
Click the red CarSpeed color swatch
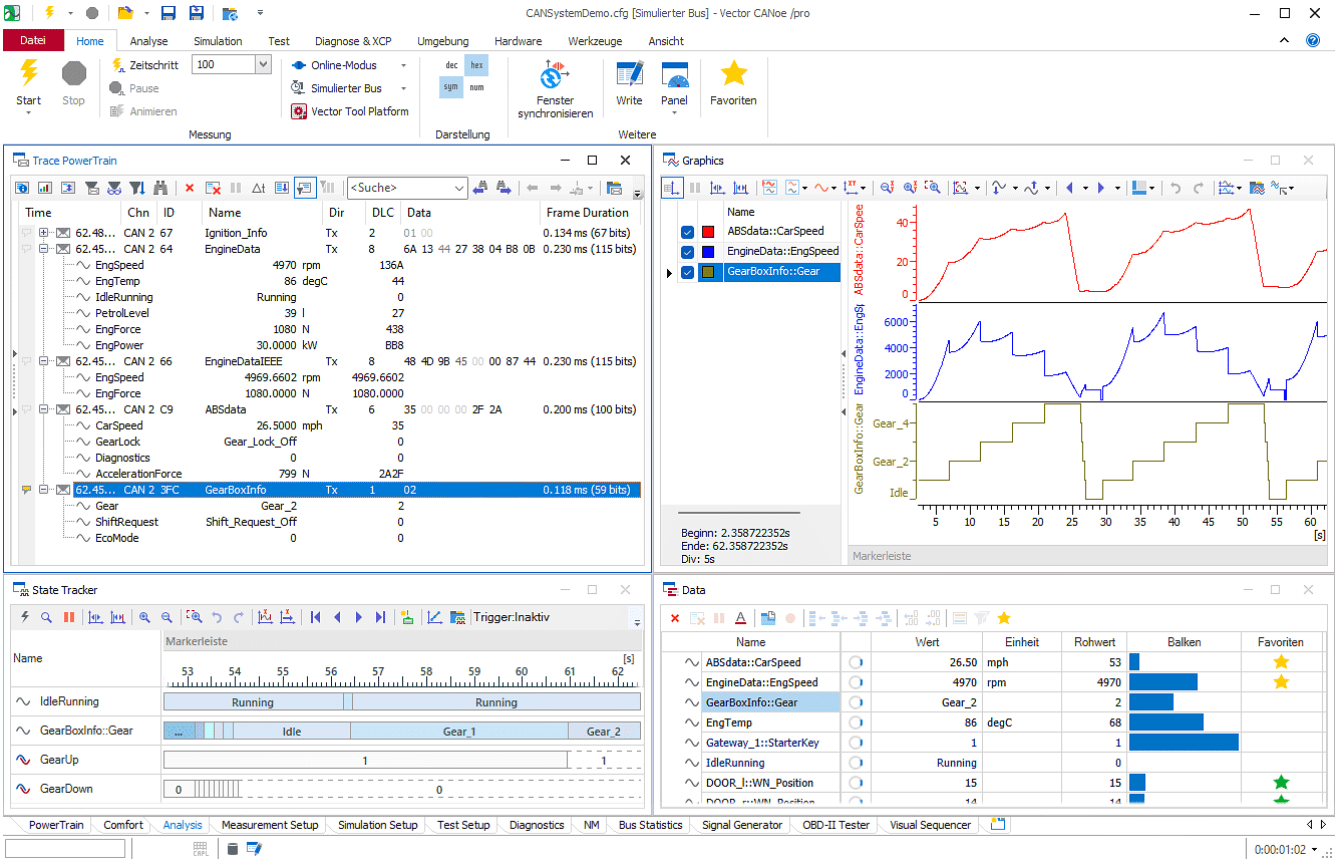click(x=708, y=232)
